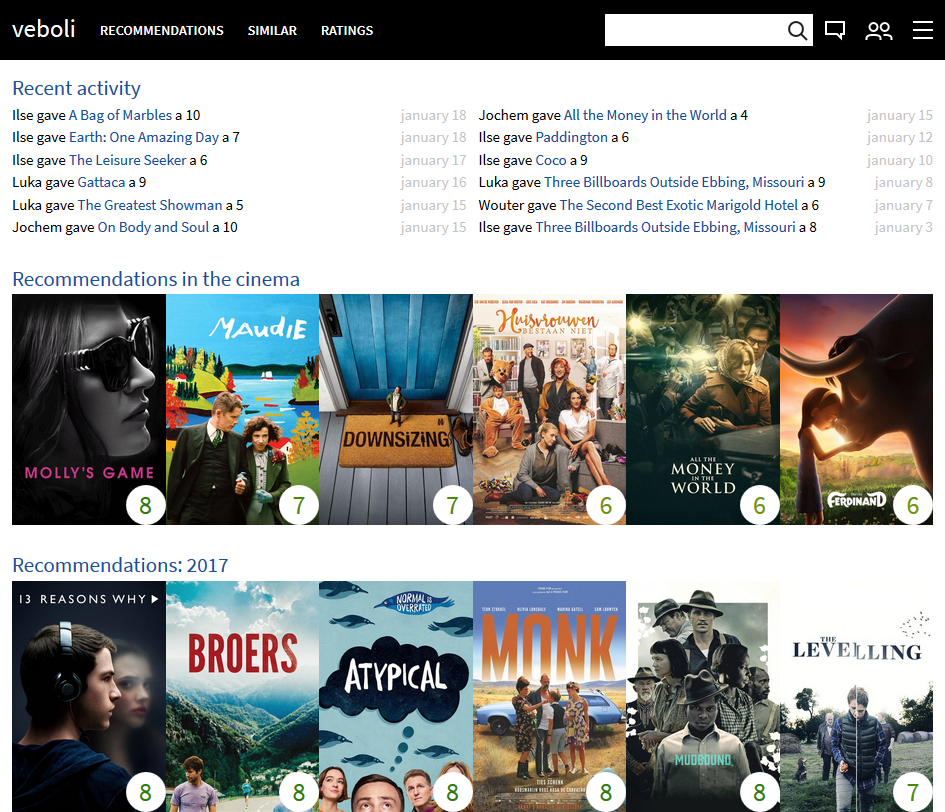Image resolution: width=945 pixels, height=812 pixels.
Task: Open the Mudbound poster
Action: click(703, 696)
